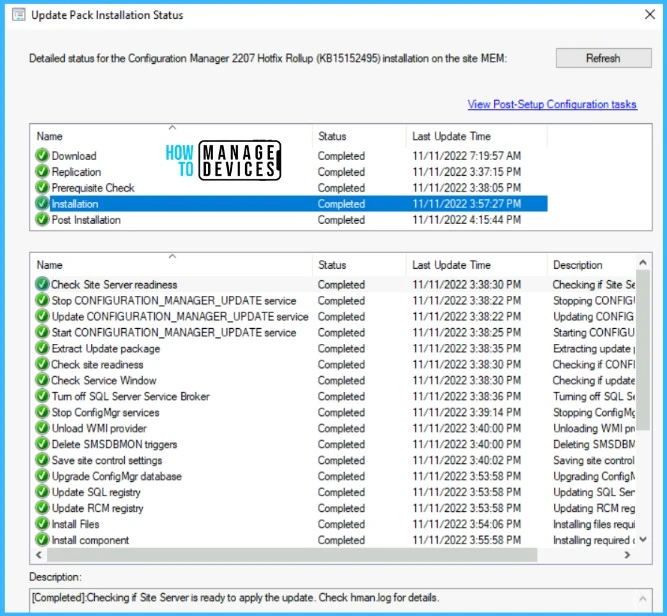Click check icon of Update RCM registry

42,508
